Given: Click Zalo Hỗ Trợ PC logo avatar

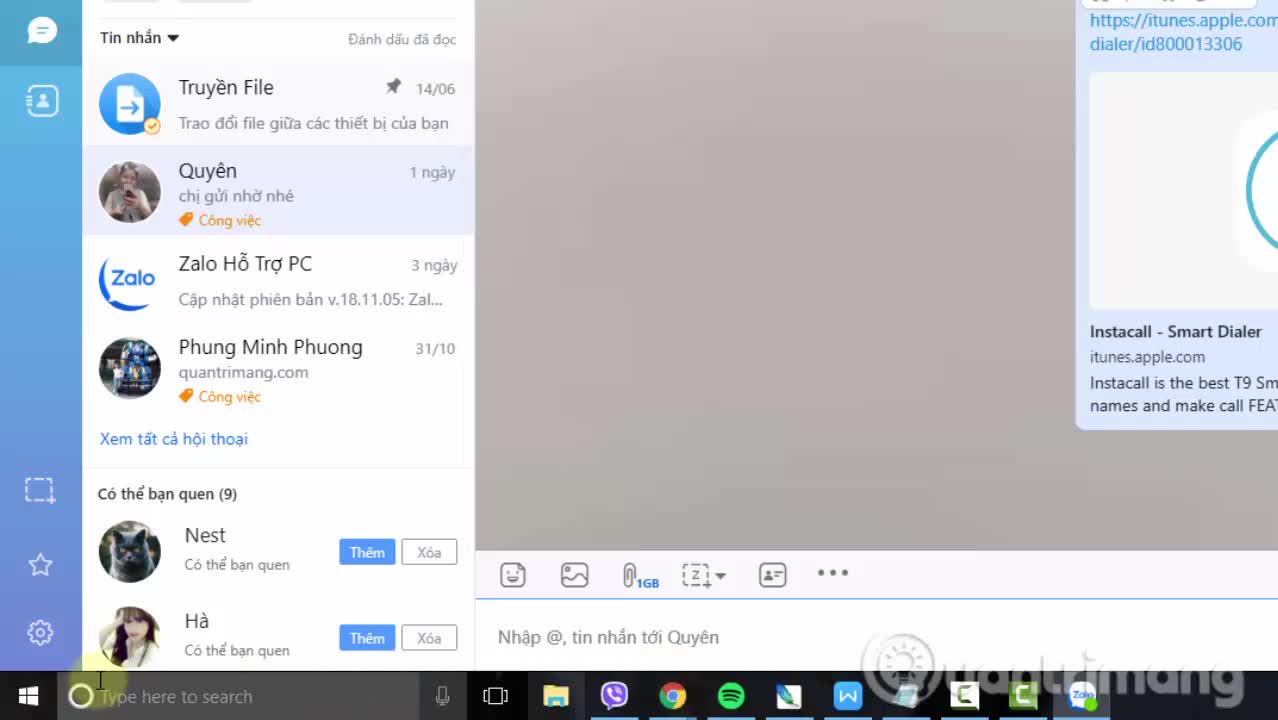Looking at the screenshot, I should (130, 280).
